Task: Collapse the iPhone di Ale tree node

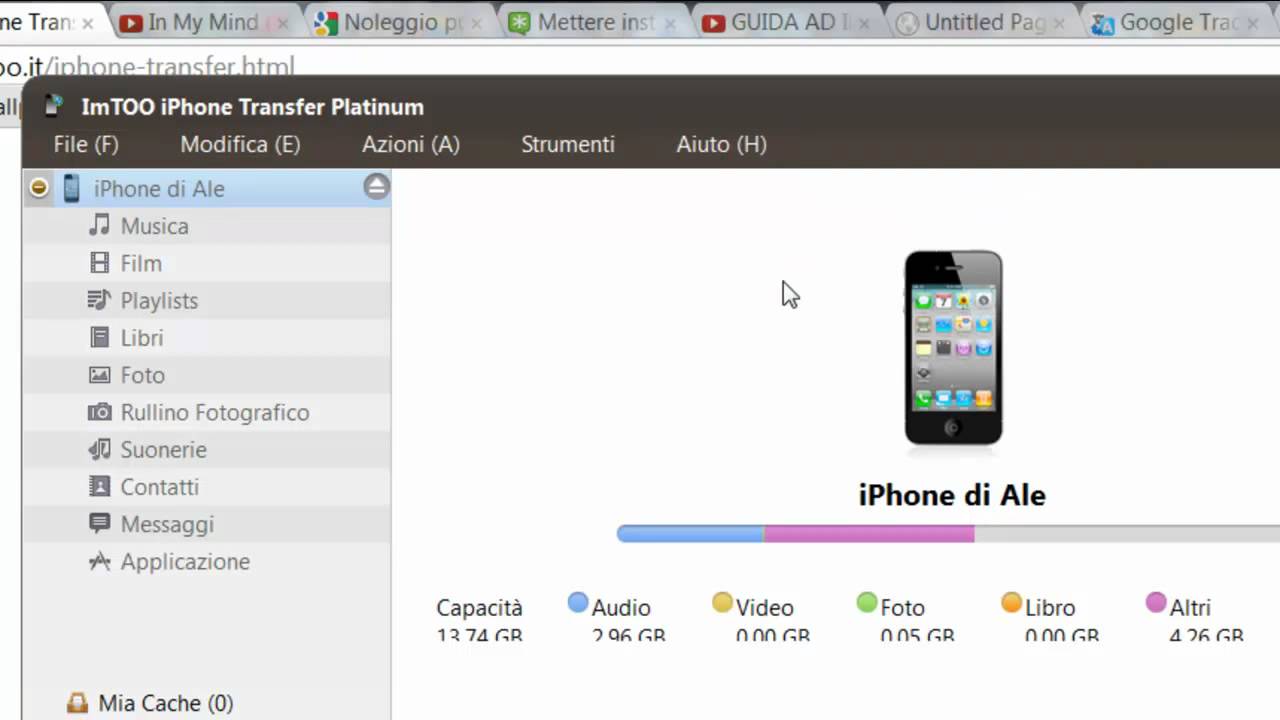Action: [x=38, y=187]
